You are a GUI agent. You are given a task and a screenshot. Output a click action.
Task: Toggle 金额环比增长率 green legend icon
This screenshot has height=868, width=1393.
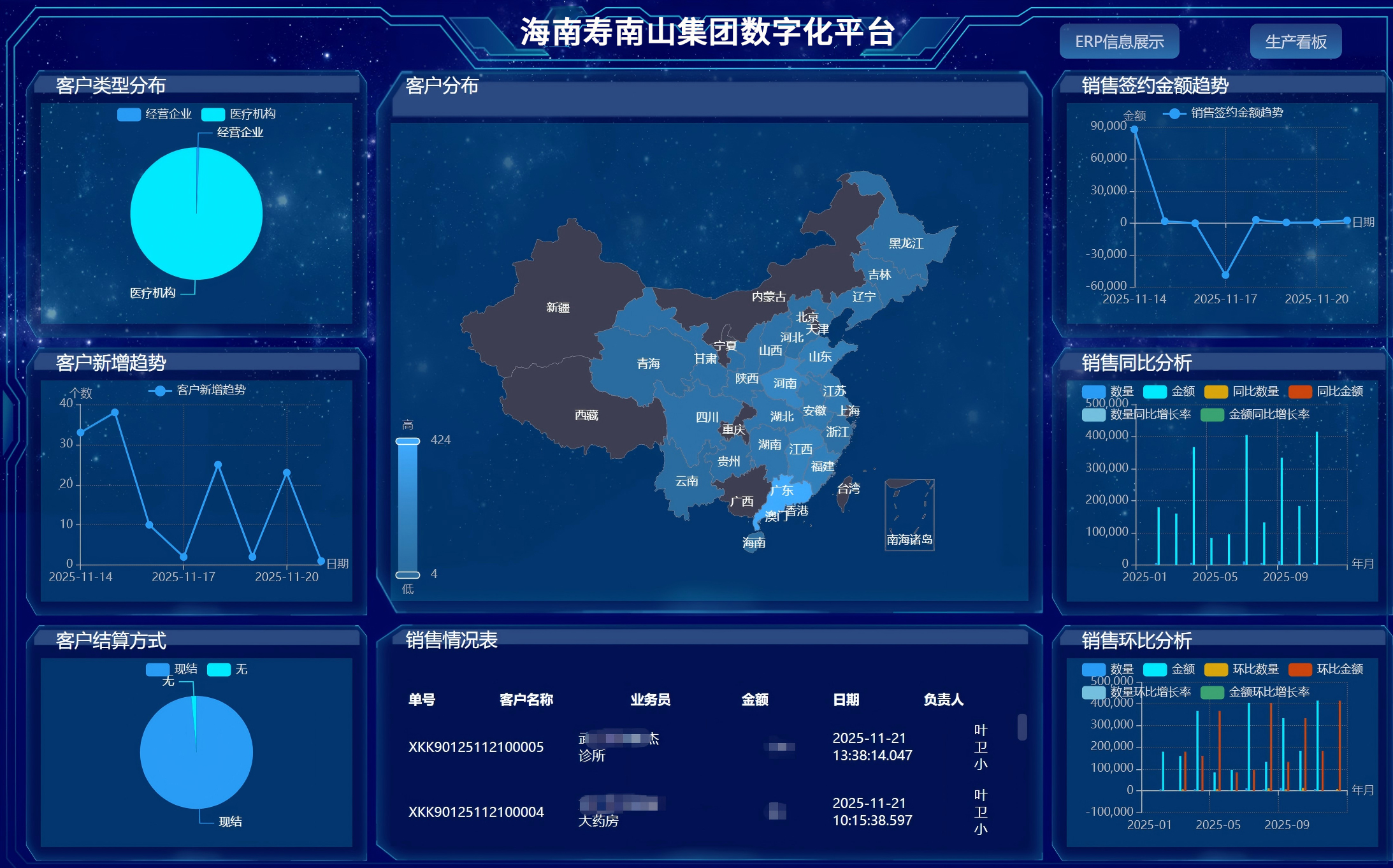click(1212, 692)
